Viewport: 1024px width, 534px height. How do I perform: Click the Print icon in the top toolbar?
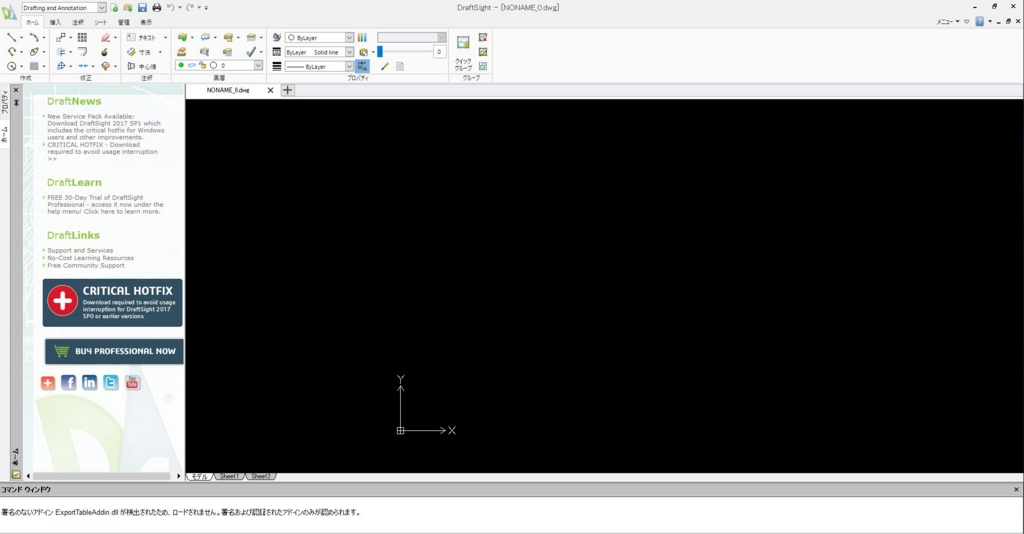157,8
